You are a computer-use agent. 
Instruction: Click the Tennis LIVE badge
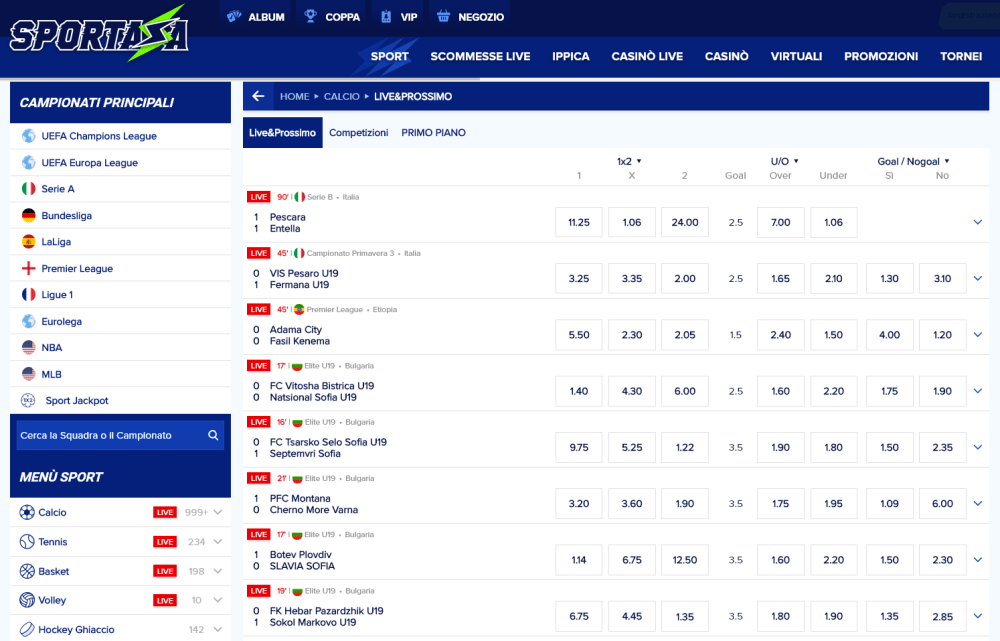(x=165, y=542)
